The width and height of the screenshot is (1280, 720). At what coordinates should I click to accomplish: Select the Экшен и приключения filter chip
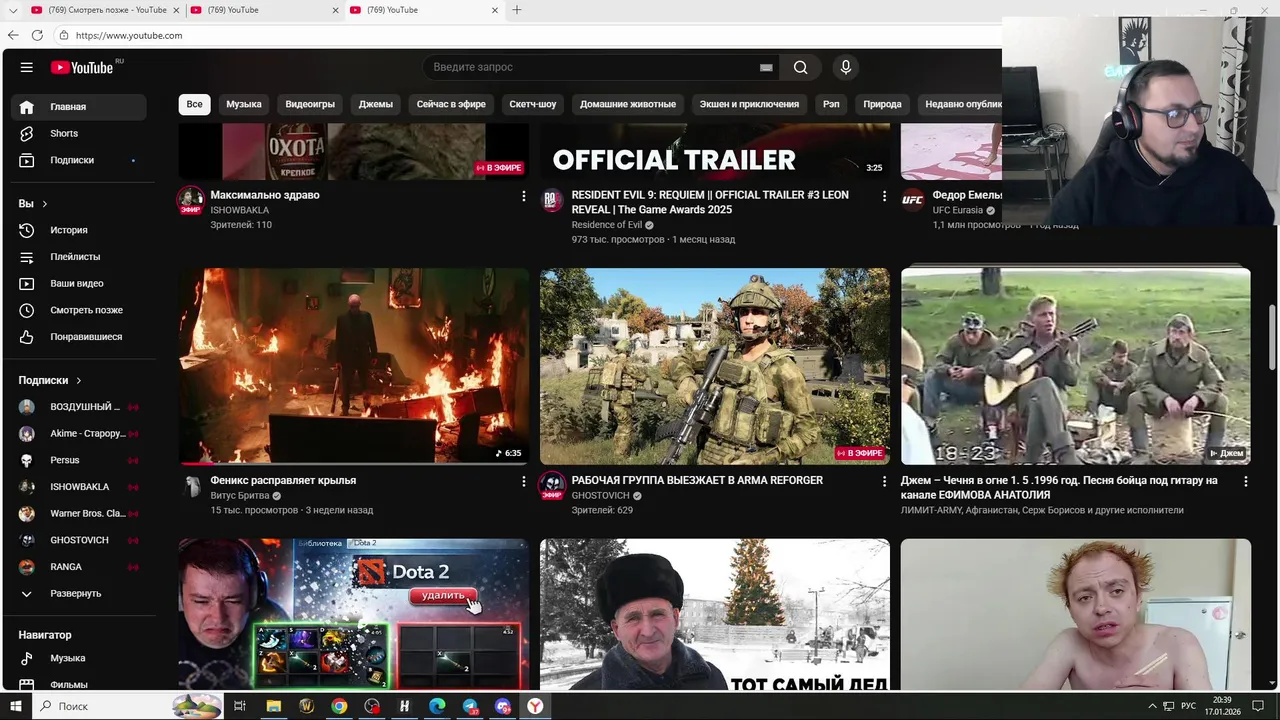tap(749, 104)
